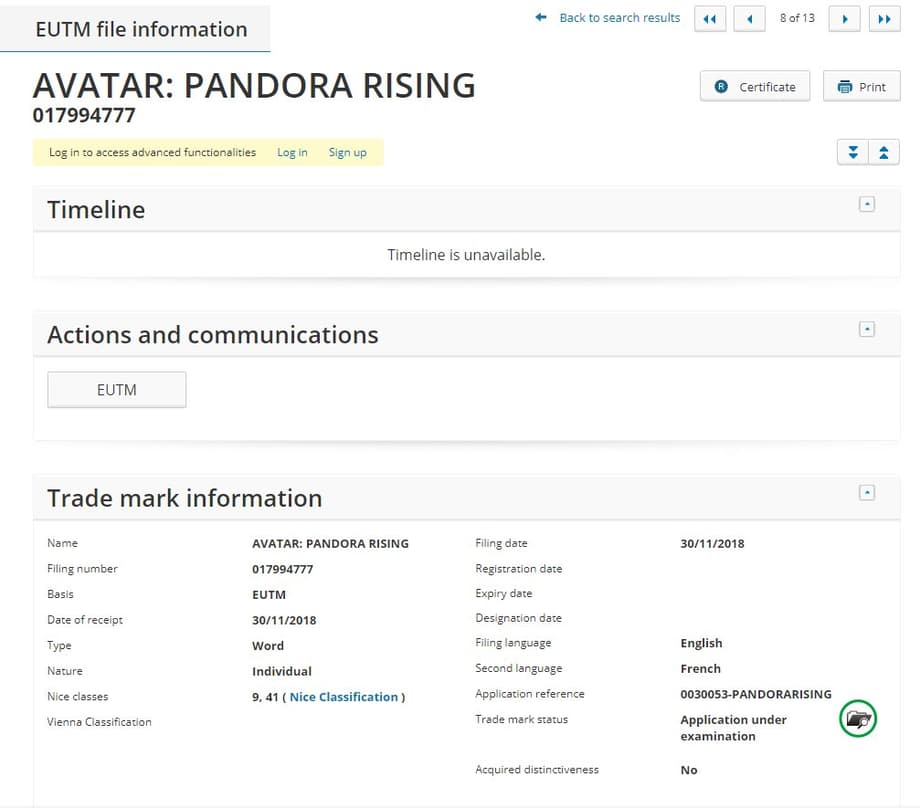Click the EUTM action button
Screen dimensions: 920x808
[117, 390]
